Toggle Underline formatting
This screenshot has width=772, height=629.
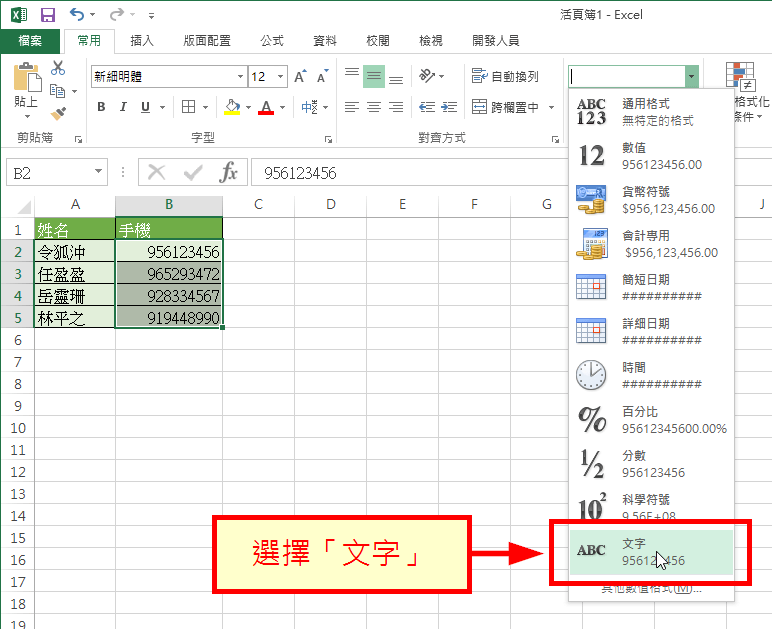(x=145, y=107)
